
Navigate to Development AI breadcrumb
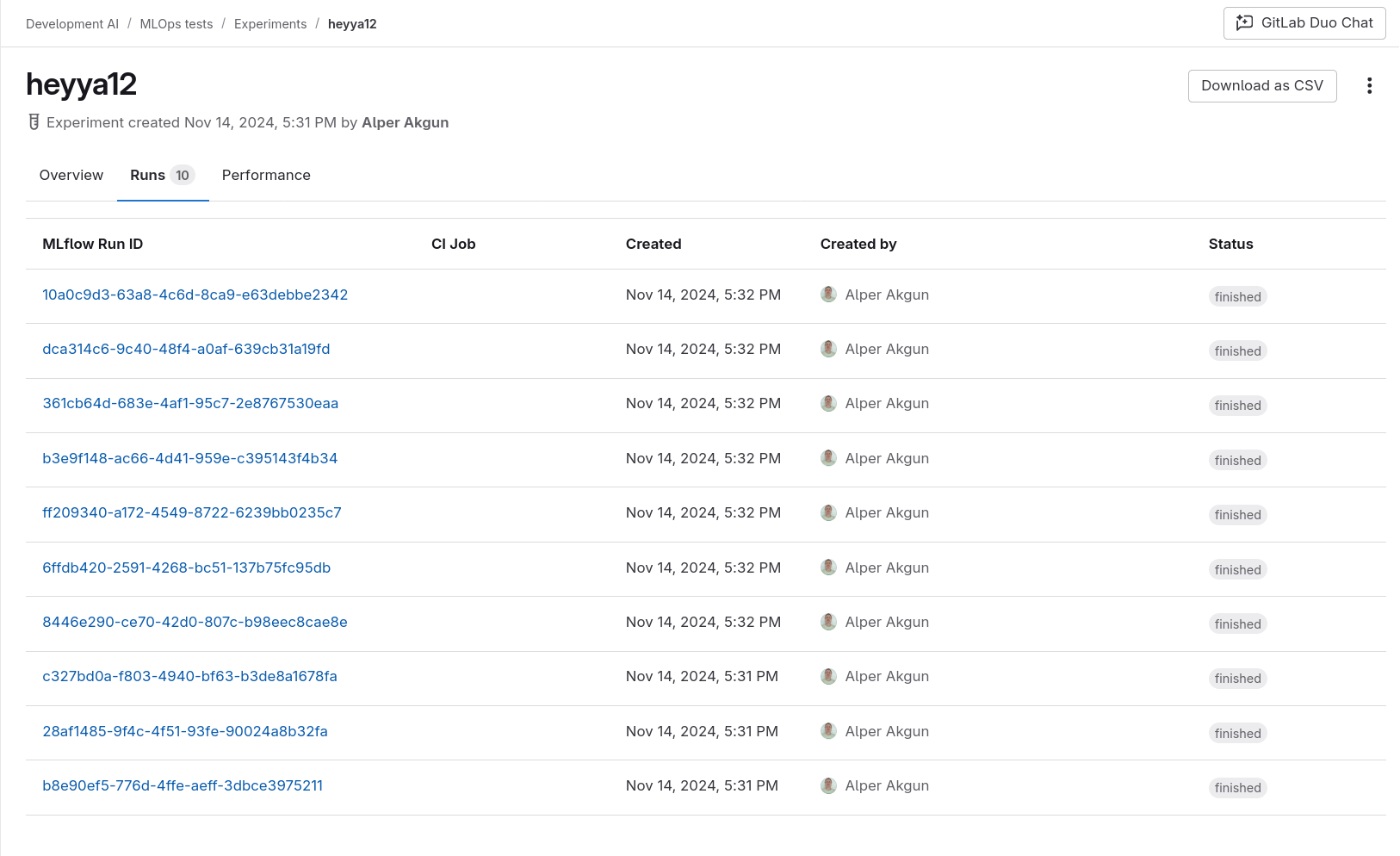pos(71,23)
